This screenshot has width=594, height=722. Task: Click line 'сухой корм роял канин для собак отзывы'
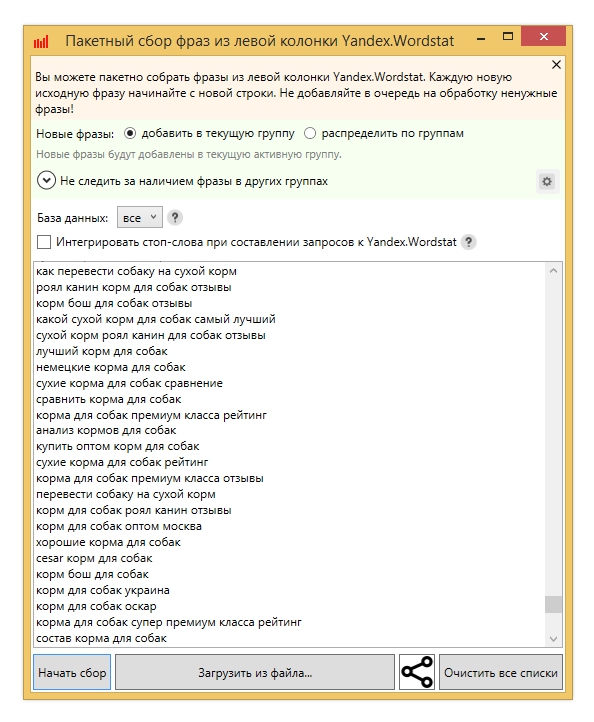click(151, 335)
